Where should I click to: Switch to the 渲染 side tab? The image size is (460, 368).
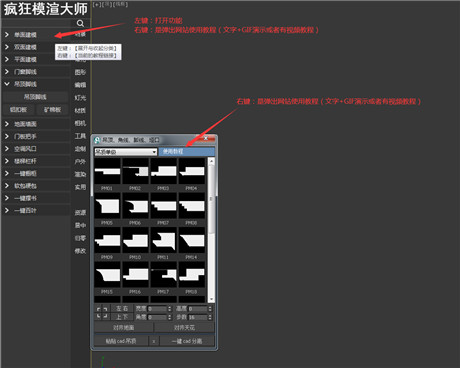coord(80,174)
